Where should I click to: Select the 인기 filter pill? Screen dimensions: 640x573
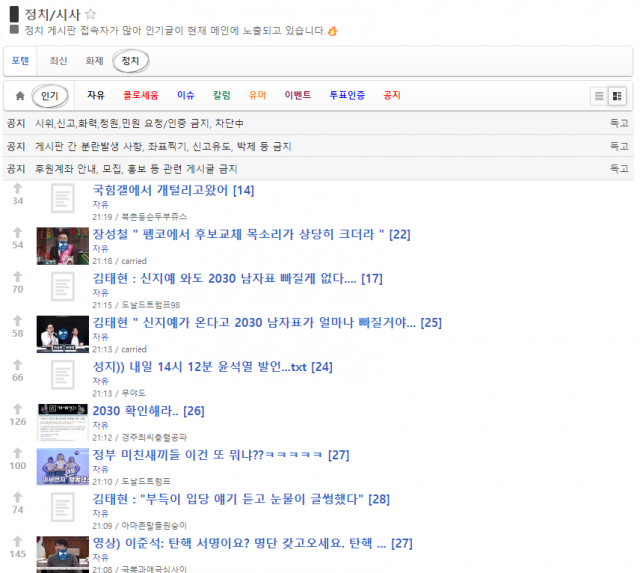(x=50, y=96)
